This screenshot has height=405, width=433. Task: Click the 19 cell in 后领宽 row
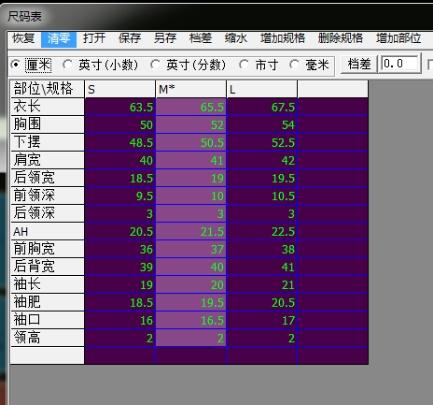191,178
